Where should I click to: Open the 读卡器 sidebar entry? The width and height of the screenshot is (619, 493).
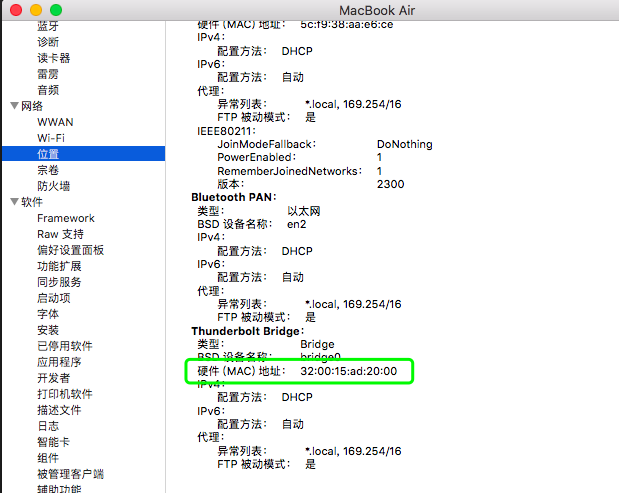coord(54,58)
